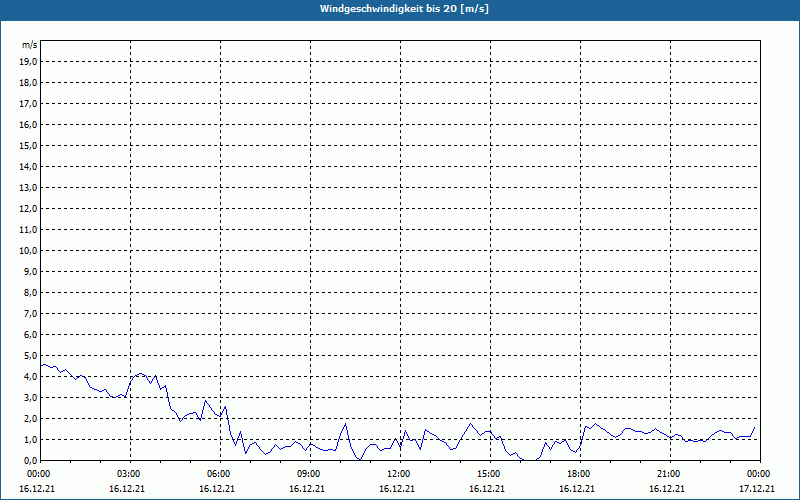Viewport: 800px width, 500px height.
Task: Click the "00:00" time label above 17.12.21
Action: (x=759, y=474)
